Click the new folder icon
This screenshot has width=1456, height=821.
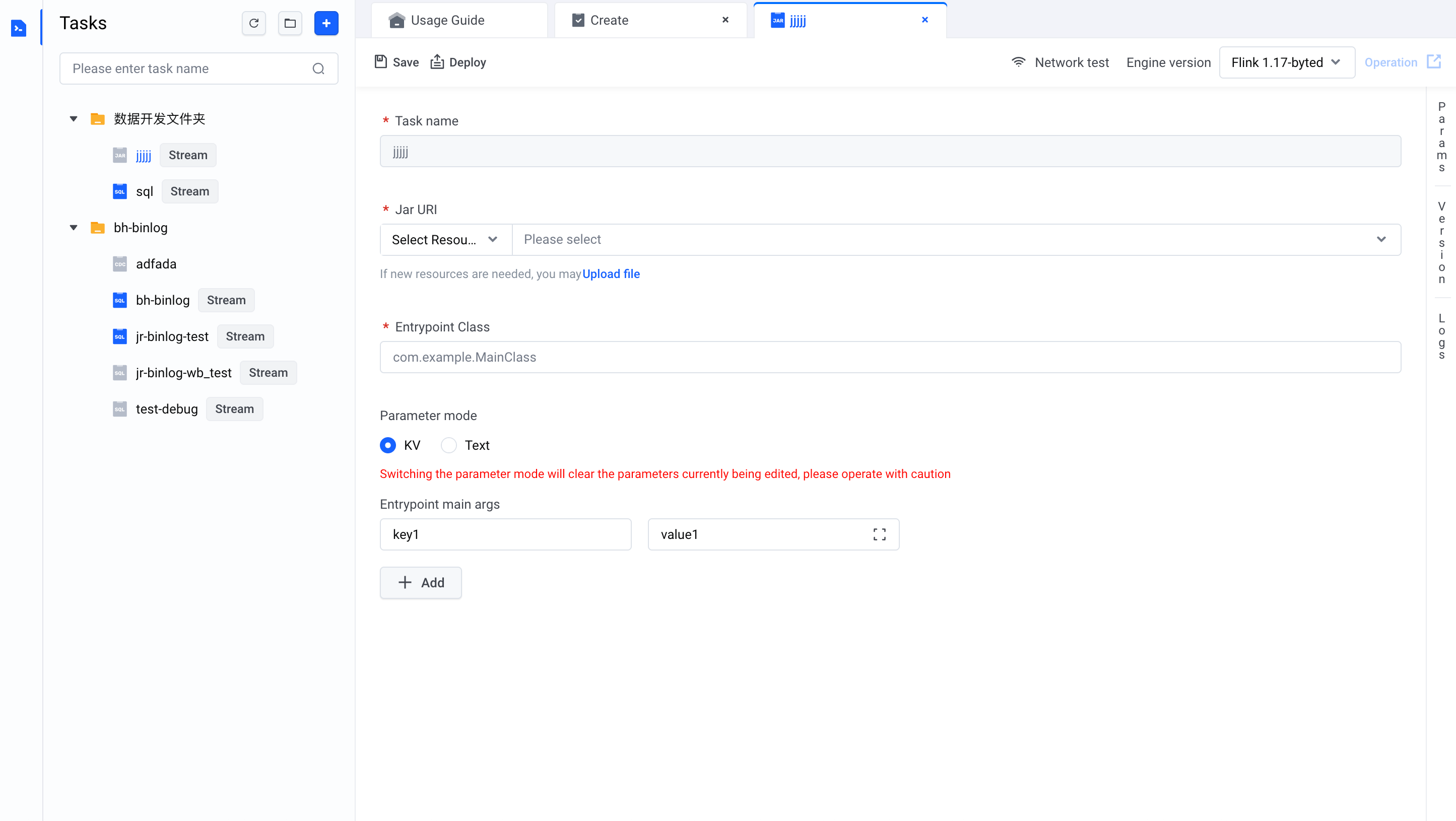pyautogui.click(x=290, y=23)
